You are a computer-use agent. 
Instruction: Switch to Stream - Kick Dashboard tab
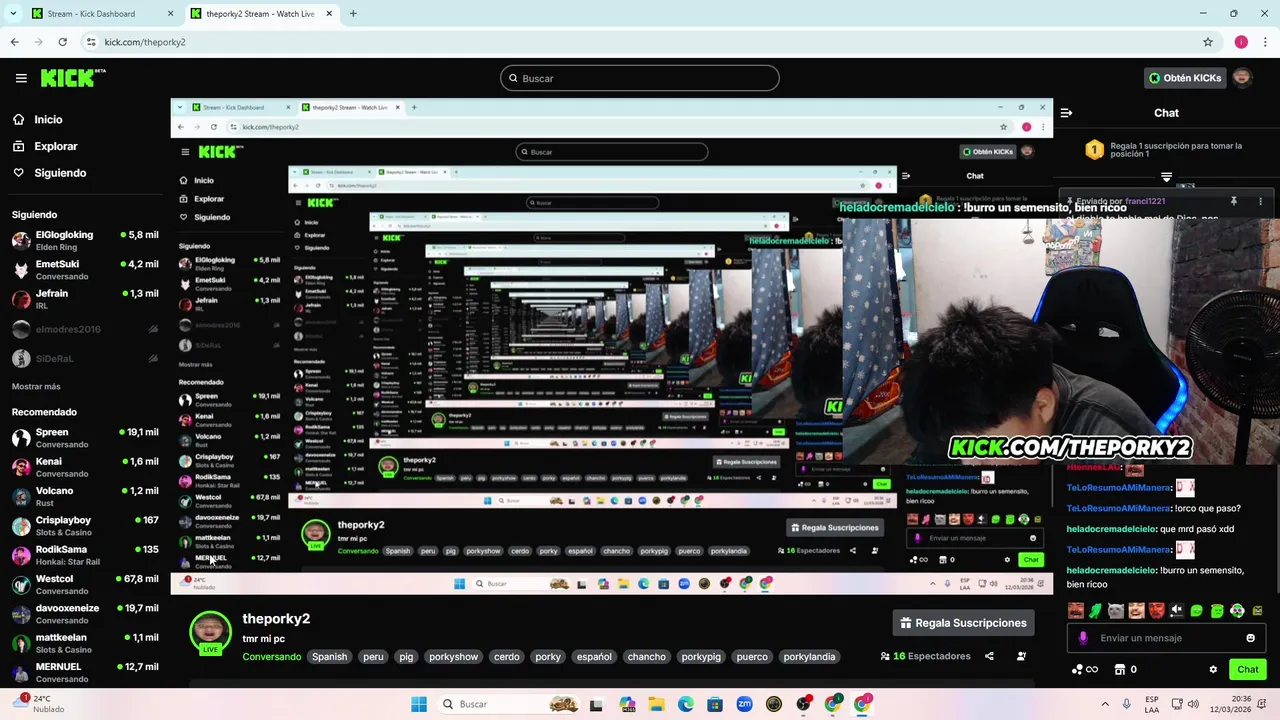[x=104, y=14]
